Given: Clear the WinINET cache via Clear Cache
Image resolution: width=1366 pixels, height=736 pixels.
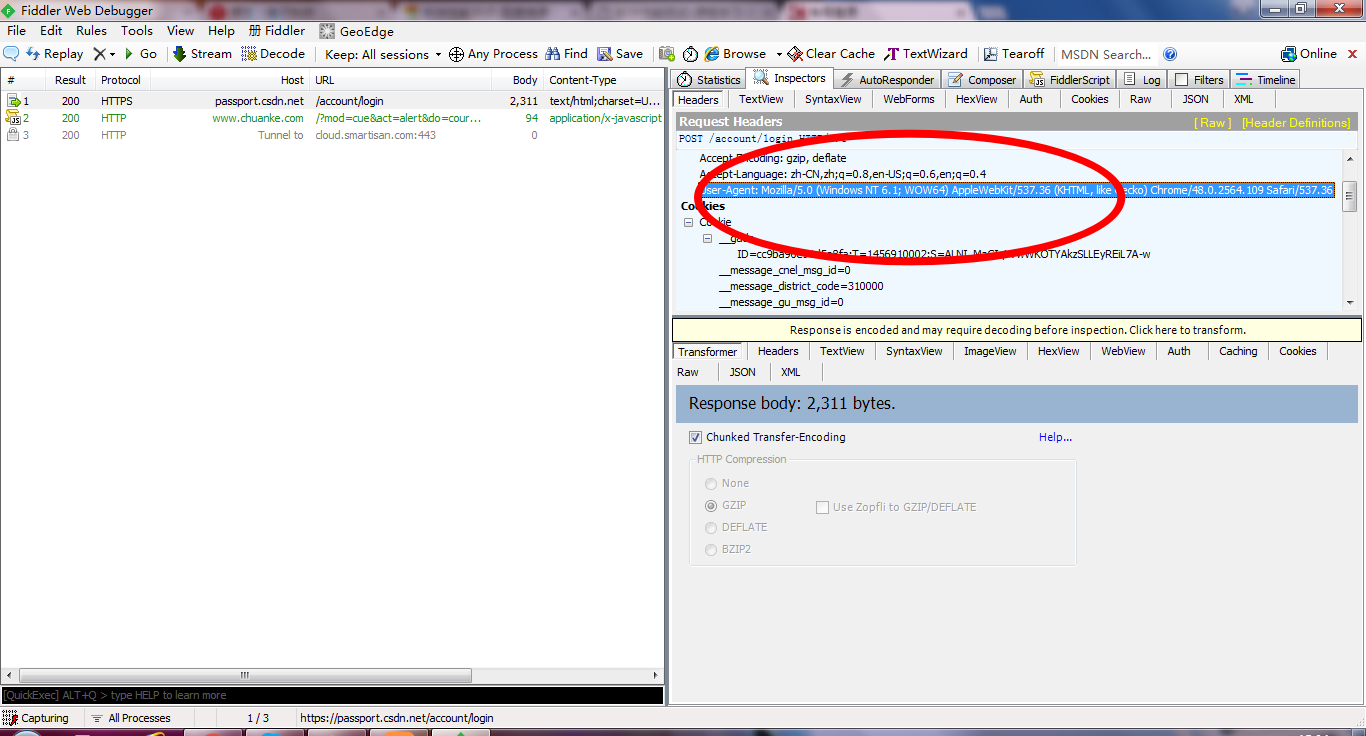Looking at the screenshot, I should pyautogui.click(x=831, y=54).
